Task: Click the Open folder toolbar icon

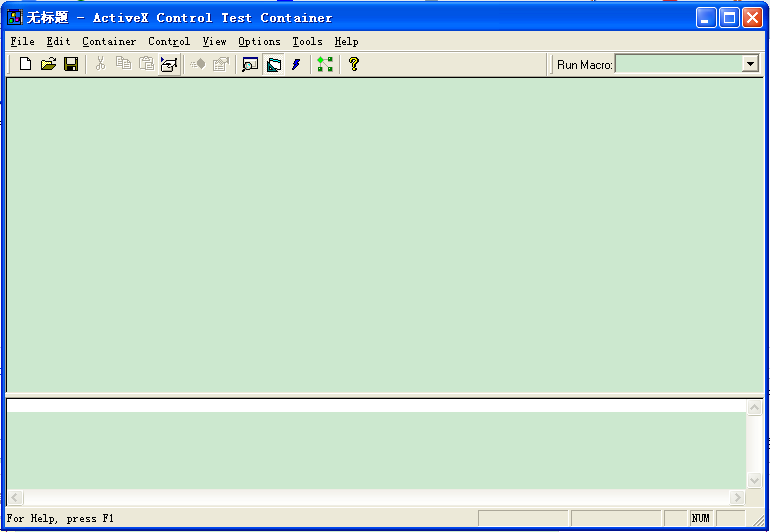Action: click(x=48, y=64)
